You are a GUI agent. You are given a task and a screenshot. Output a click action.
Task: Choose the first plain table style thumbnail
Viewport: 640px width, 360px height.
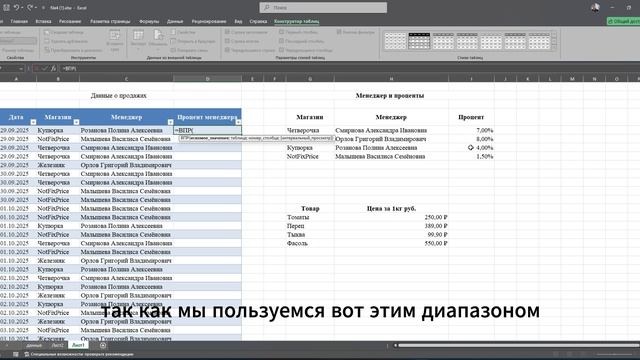pos(395,41)
